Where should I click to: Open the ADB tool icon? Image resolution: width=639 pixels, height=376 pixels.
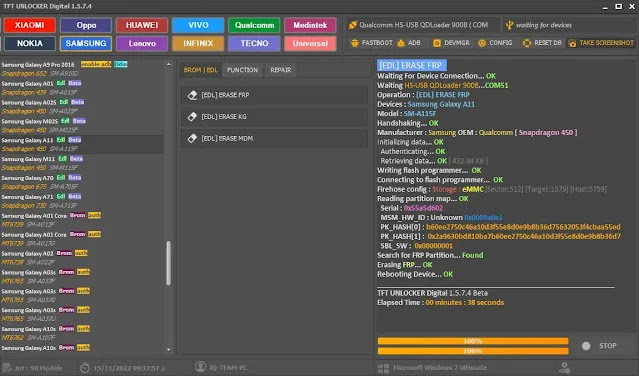(401, 43)
